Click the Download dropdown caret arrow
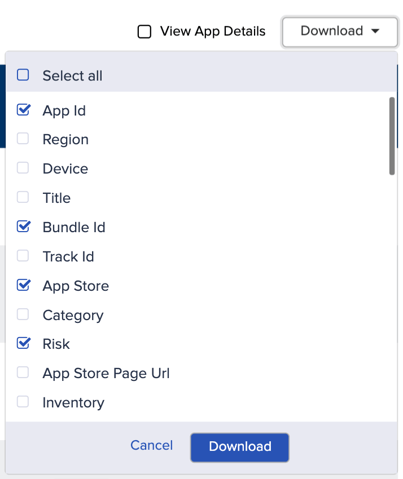This screenshot has width=403, height=479. click(x=375, y=31)
